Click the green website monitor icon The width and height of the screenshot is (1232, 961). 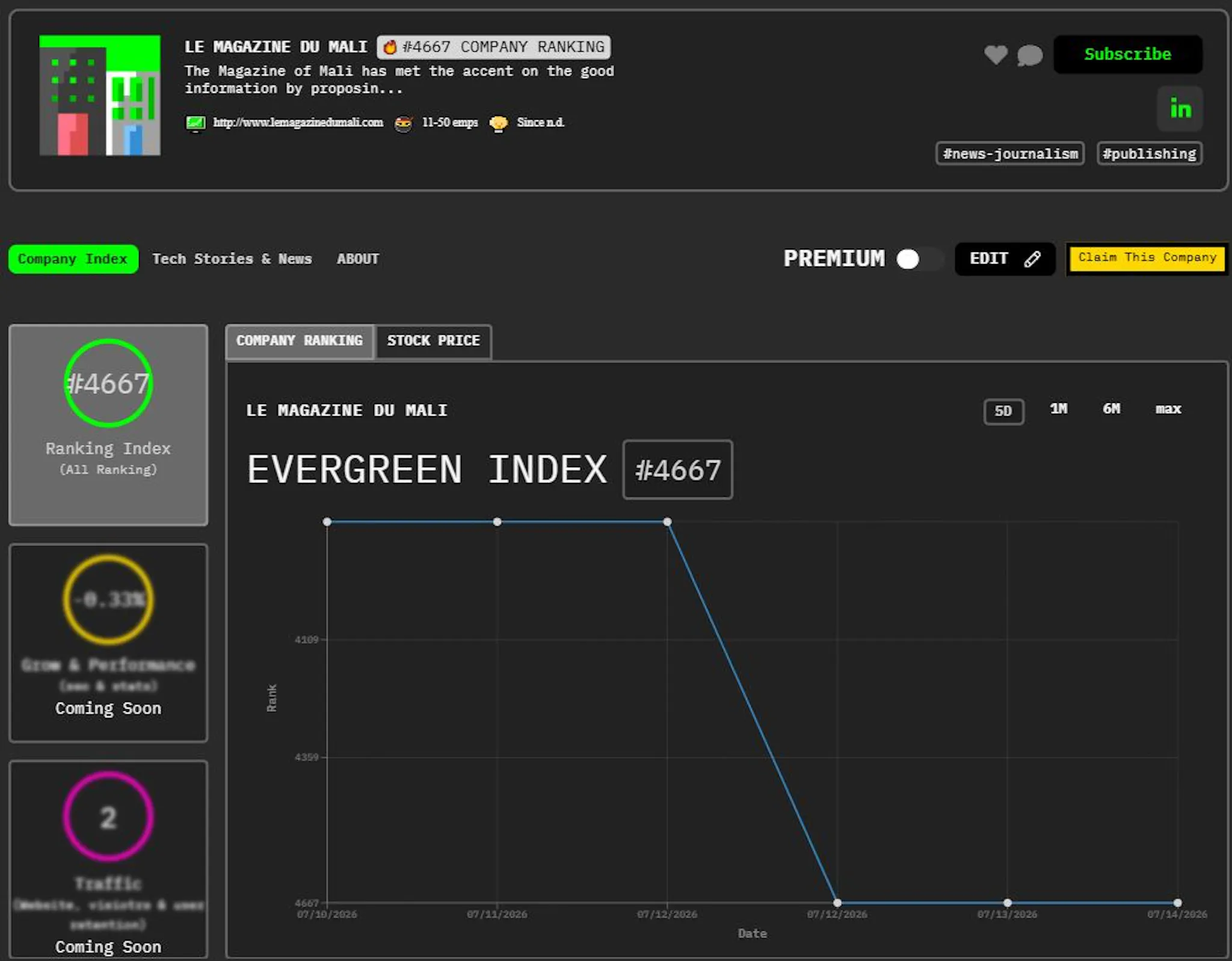[x=195, y=123]
